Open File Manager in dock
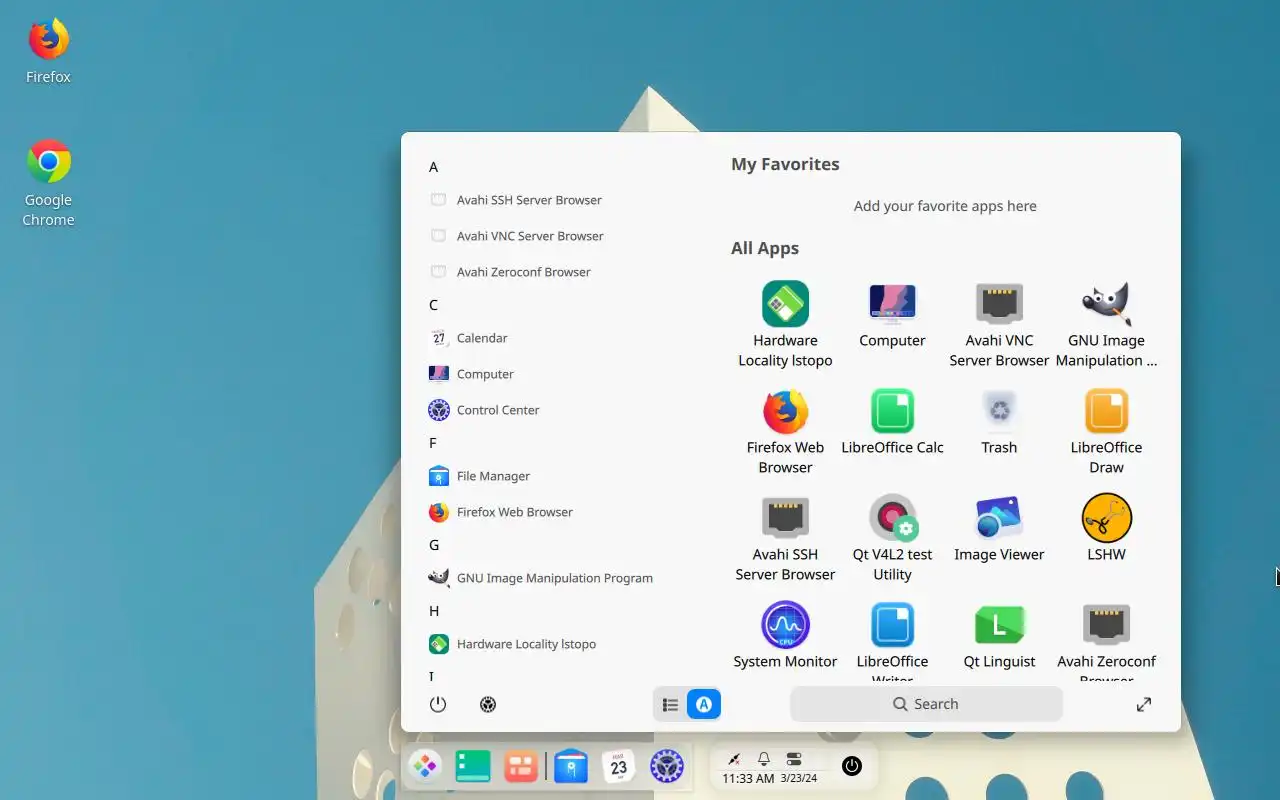 571,767
